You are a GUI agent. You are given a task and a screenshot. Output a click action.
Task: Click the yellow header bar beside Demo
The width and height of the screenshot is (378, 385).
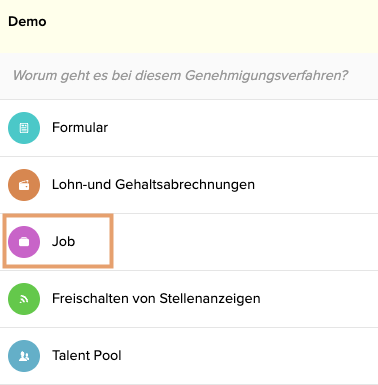click(x=213, y=26)
